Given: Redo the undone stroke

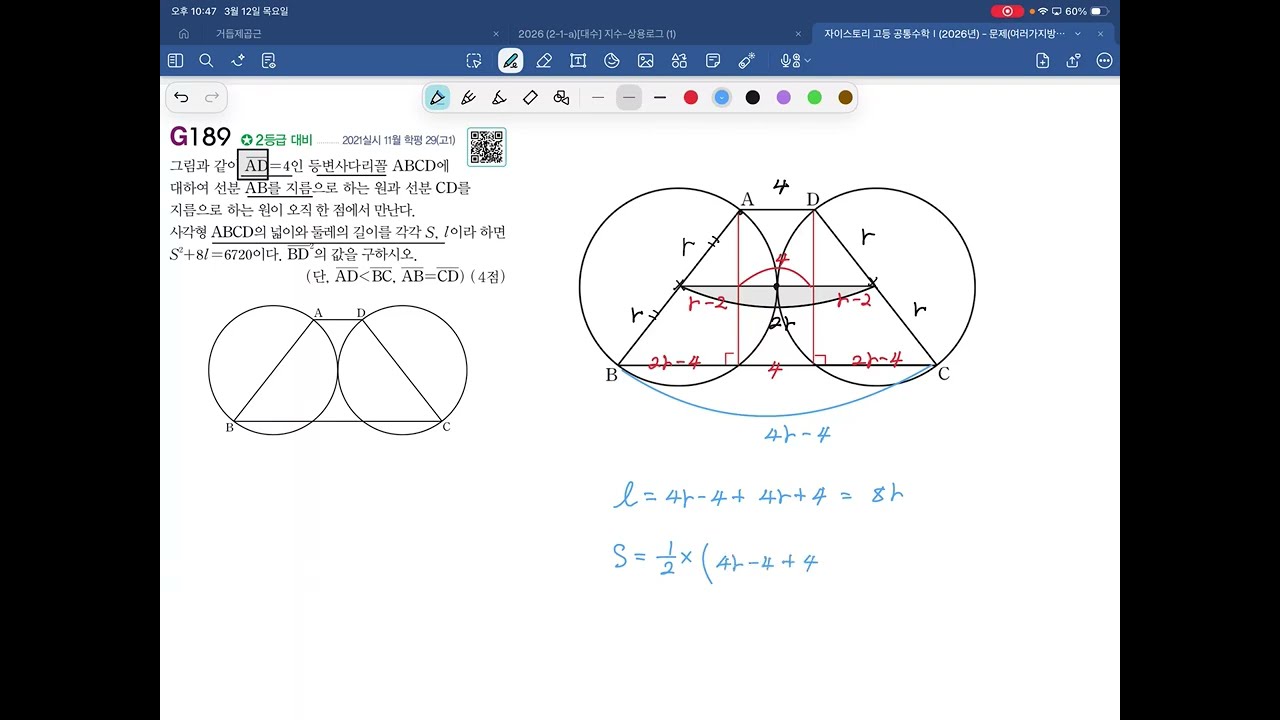Looking at the screenshot, I should (212, 97).
